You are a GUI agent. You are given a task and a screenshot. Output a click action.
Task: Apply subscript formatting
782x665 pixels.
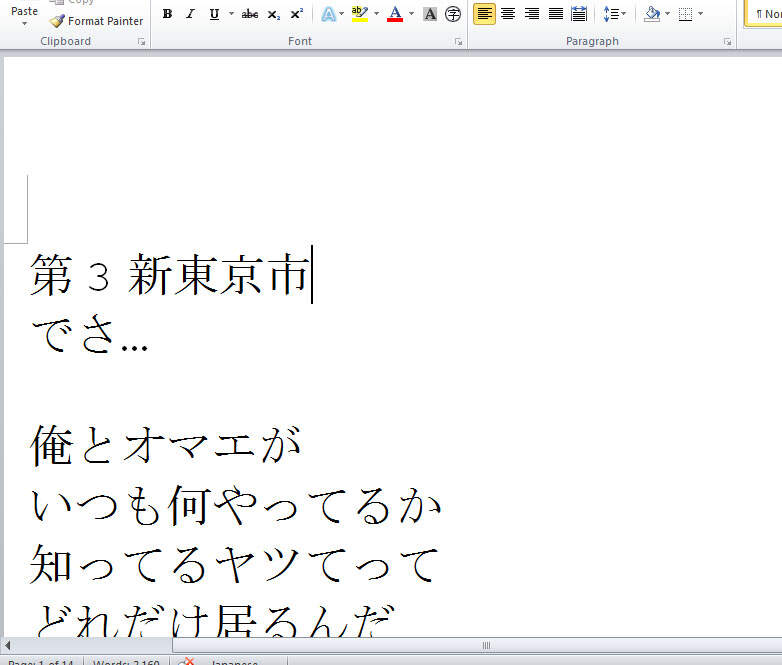pos(273,14)
